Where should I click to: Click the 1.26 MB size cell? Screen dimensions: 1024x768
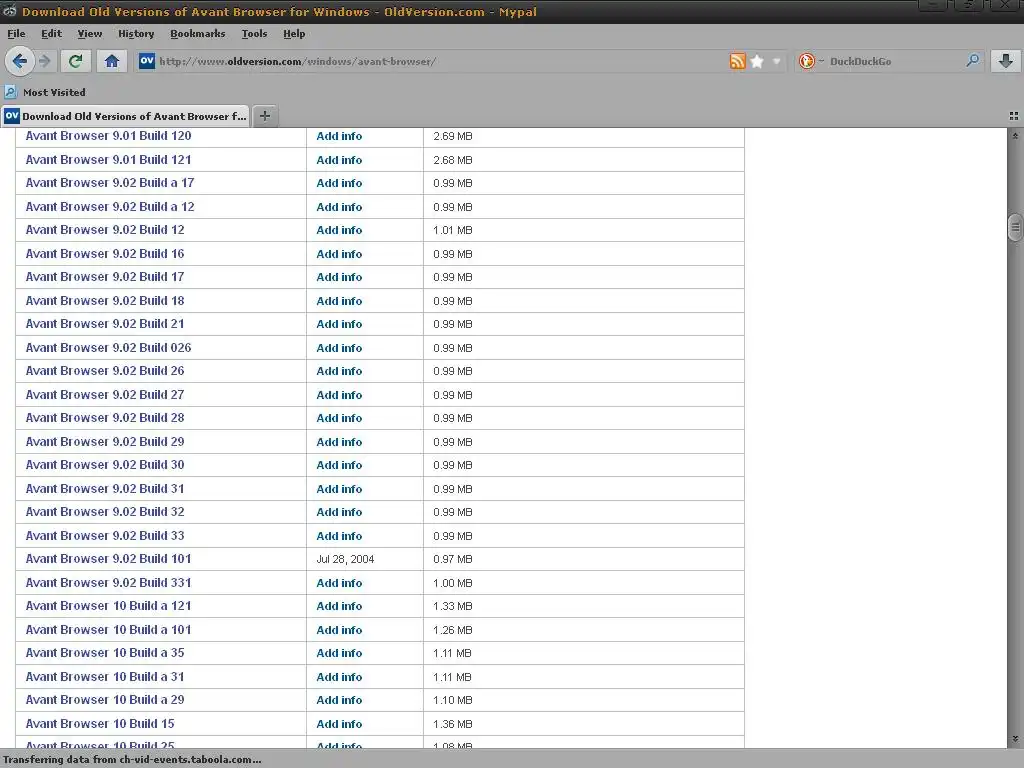click(453, 630)
